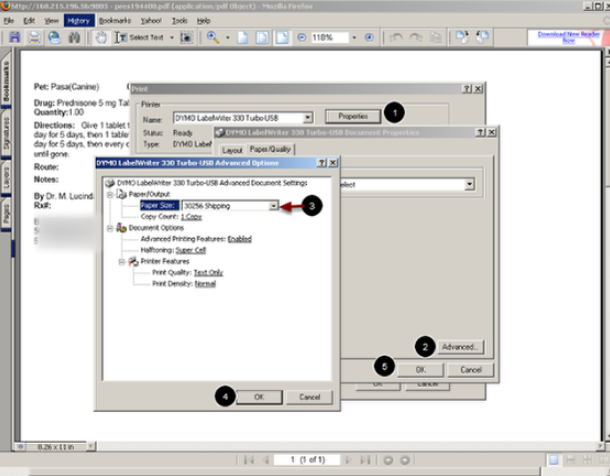Collapse the Document Options tree node
The width and height of the screenshot is (610, 476).
110,228
